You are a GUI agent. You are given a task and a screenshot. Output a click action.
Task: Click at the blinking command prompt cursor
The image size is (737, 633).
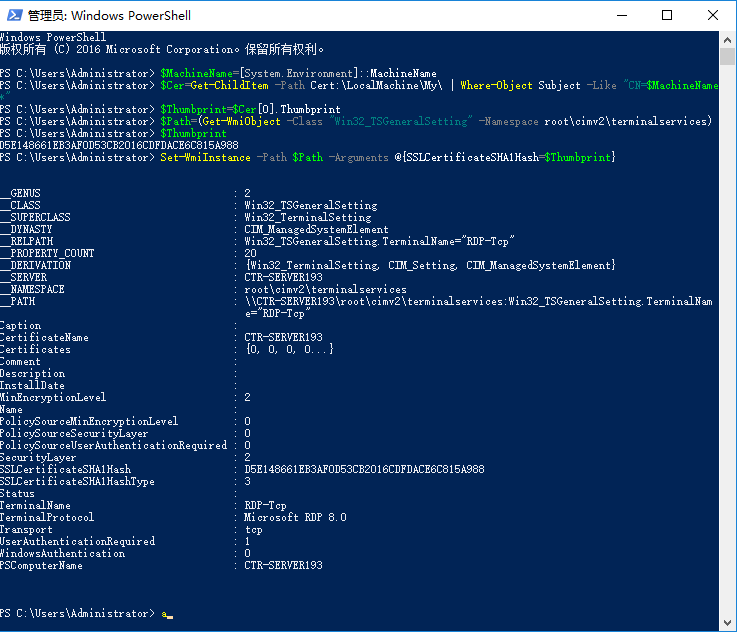click(168, 614)
